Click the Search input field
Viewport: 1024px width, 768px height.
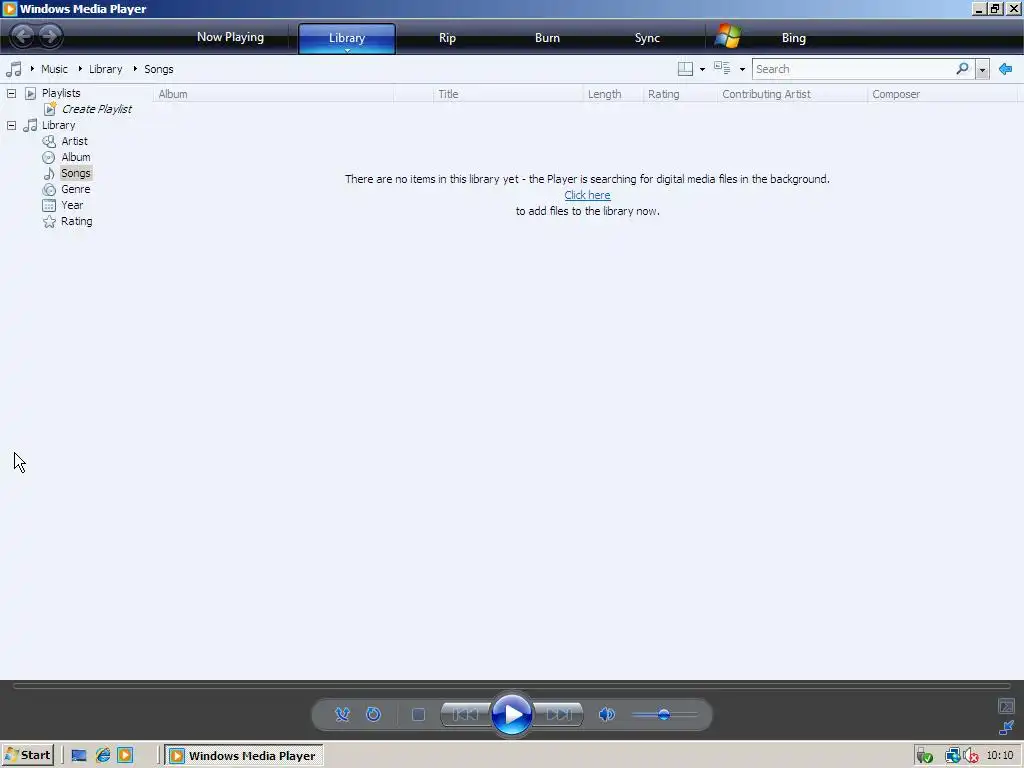pos(854,69)
